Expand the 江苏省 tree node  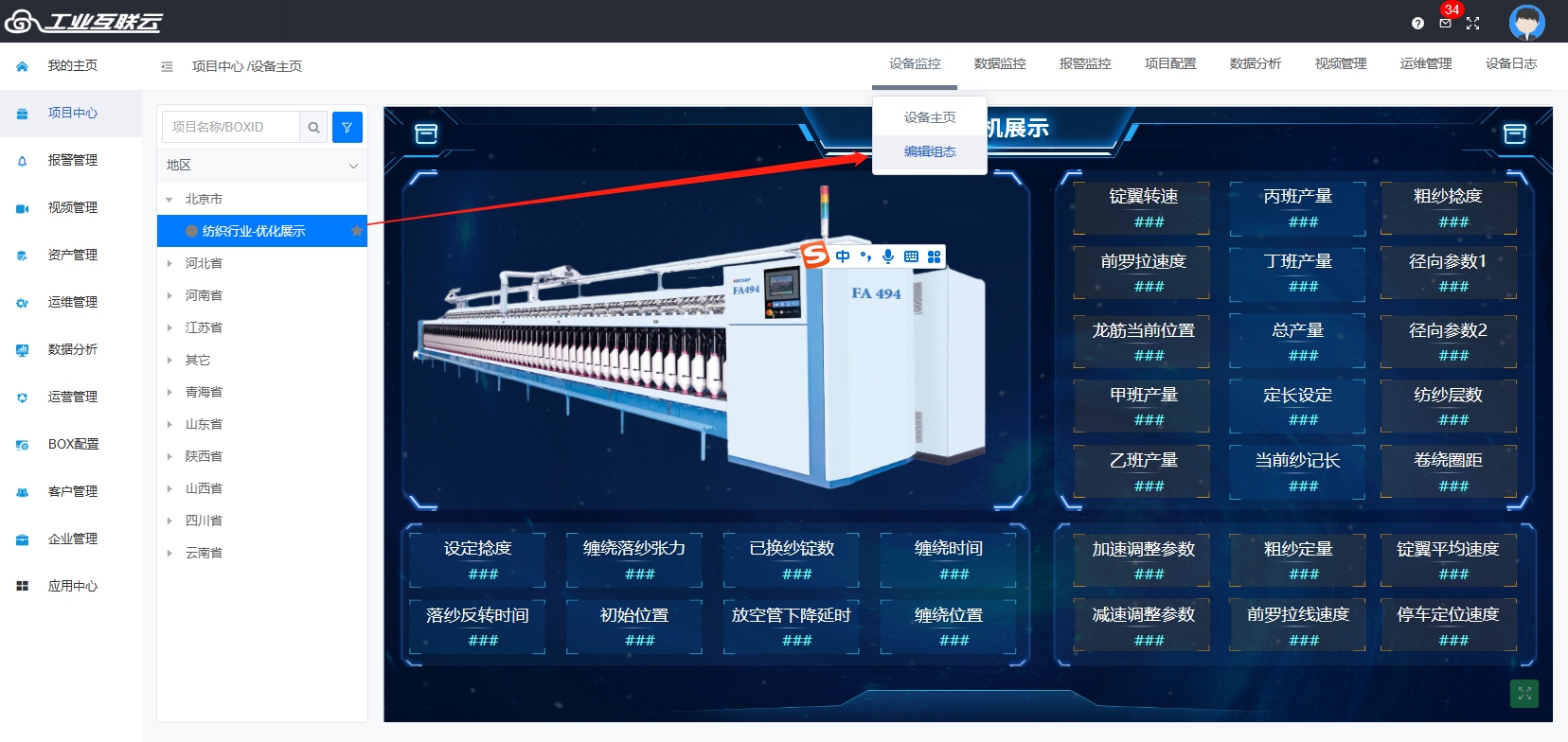point(169,328)
